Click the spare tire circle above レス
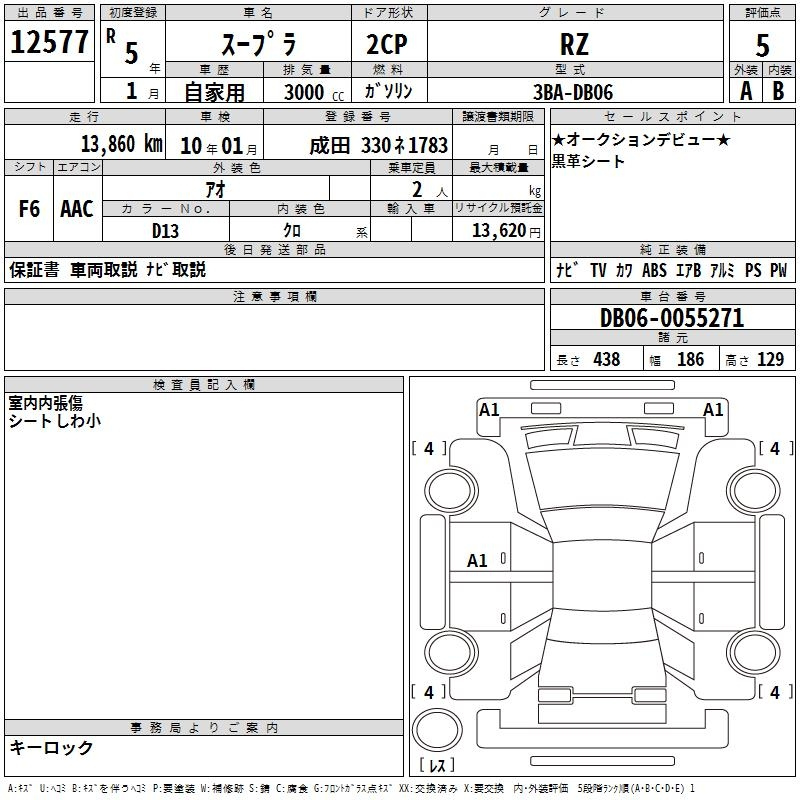800x800 pixels. coord(437,730)
